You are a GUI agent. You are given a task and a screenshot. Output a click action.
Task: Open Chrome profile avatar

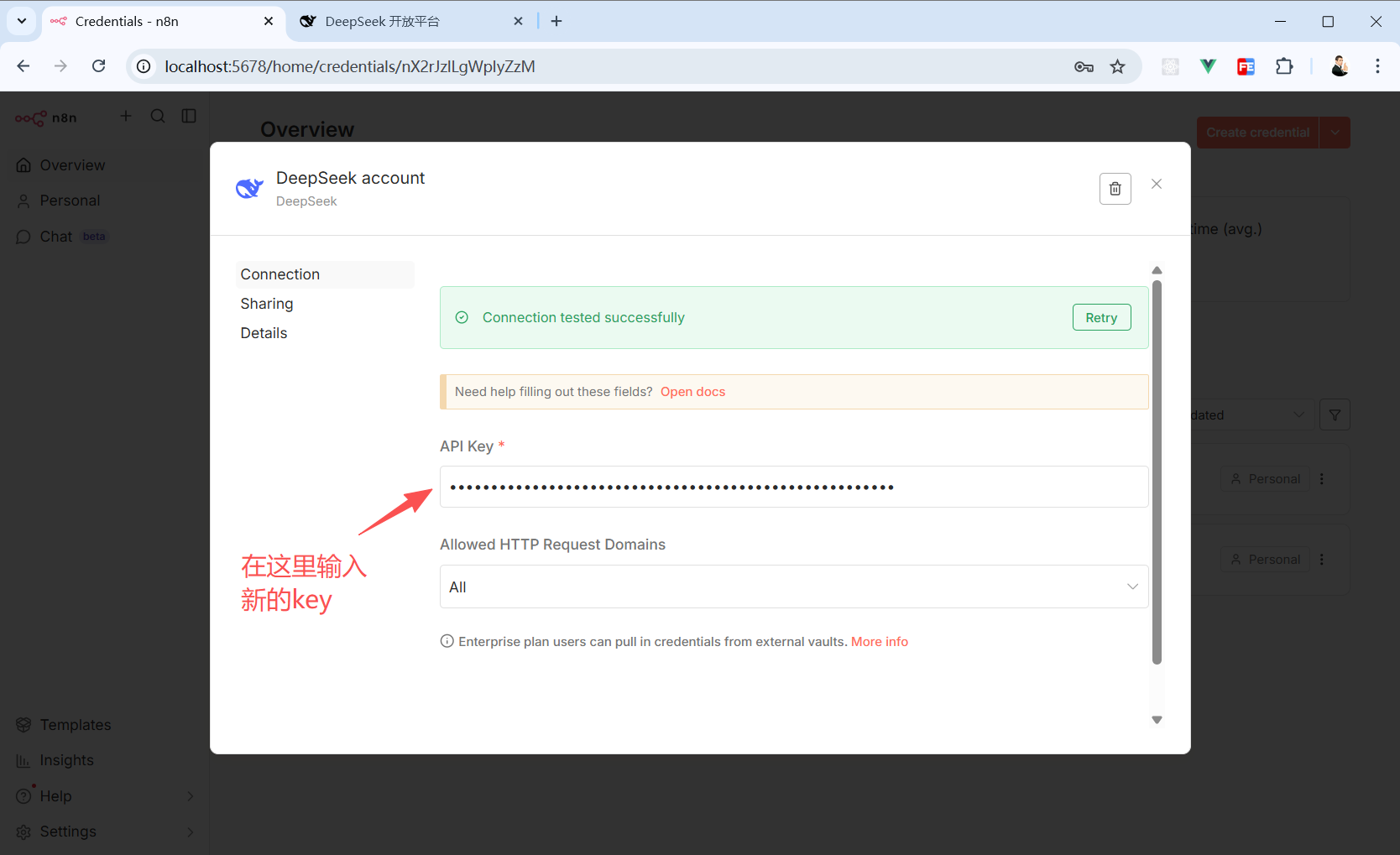[1340, 66]
